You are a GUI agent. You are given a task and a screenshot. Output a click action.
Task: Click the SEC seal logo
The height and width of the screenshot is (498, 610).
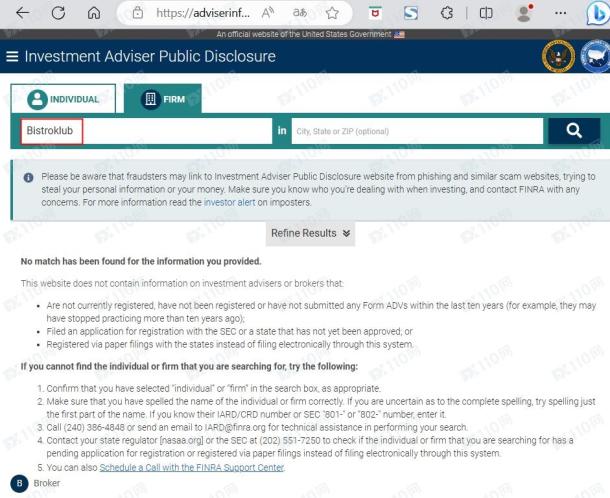pos(558,56)
